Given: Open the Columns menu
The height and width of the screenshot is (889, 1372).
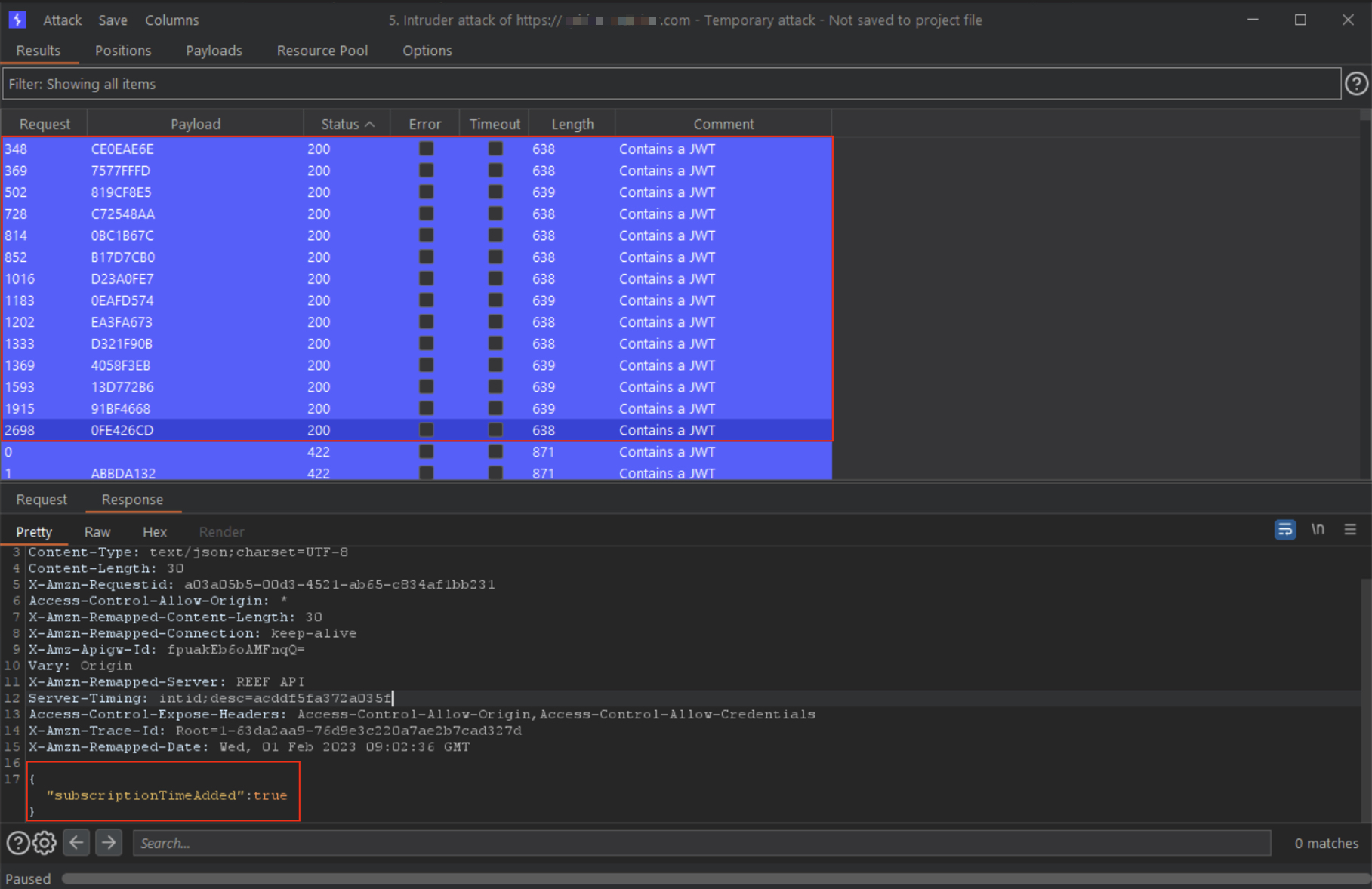Looking at the screenshot, I should point(171,20).
